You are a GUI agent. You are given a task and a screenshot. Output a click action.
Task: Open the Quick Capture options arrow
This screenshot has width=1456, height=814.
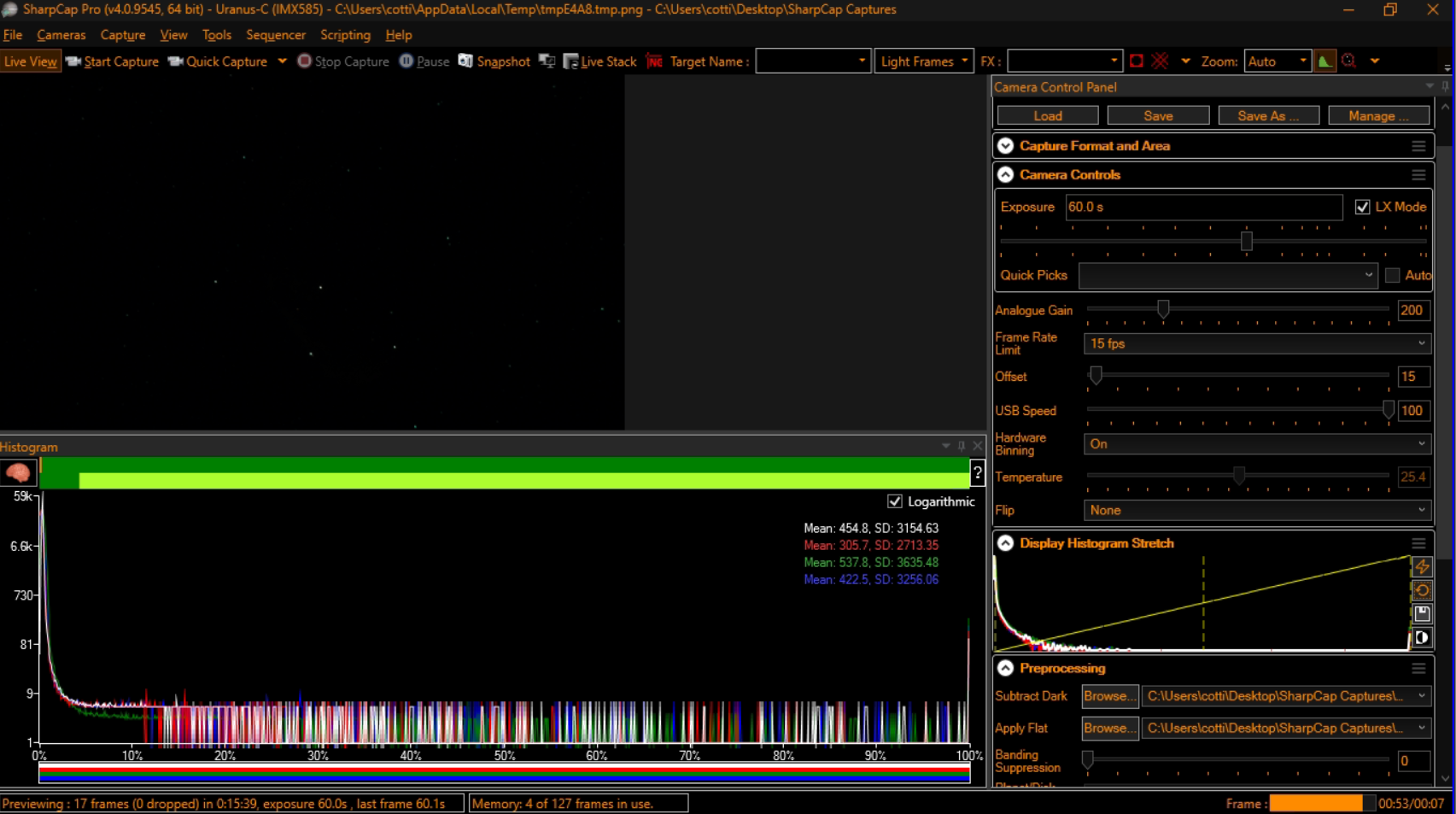[282, 61]
